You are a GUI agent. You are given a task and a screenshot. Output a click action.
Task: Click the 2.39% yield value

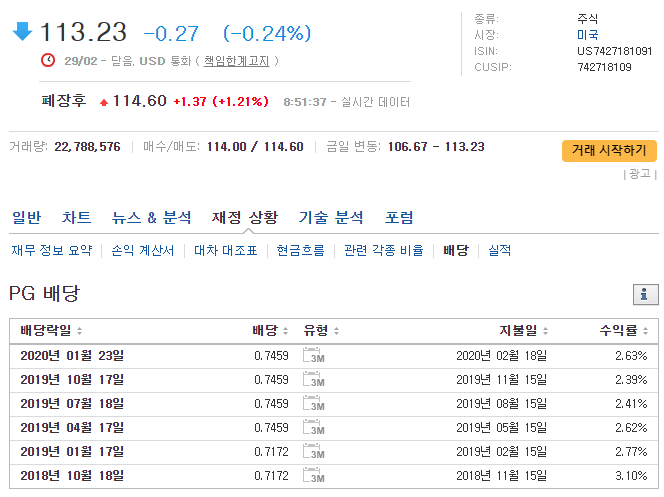tap(631, 380)
